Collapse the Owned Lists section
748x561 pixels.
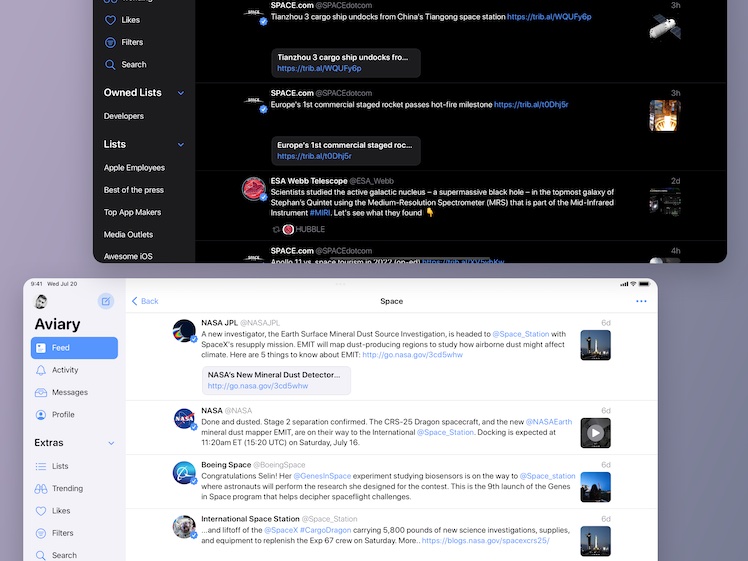pos(181,93)
